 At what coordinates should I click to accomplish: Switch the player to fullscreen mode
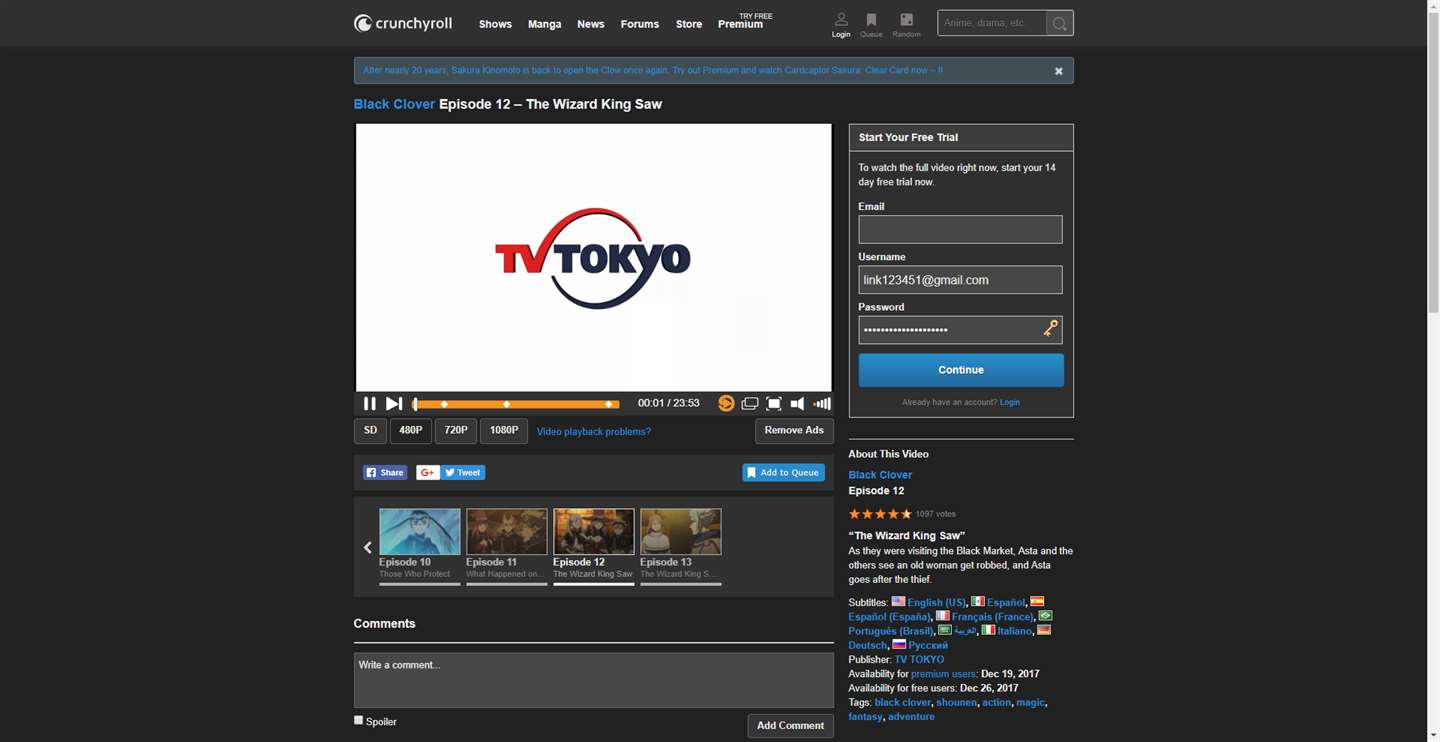pos(774,404)
